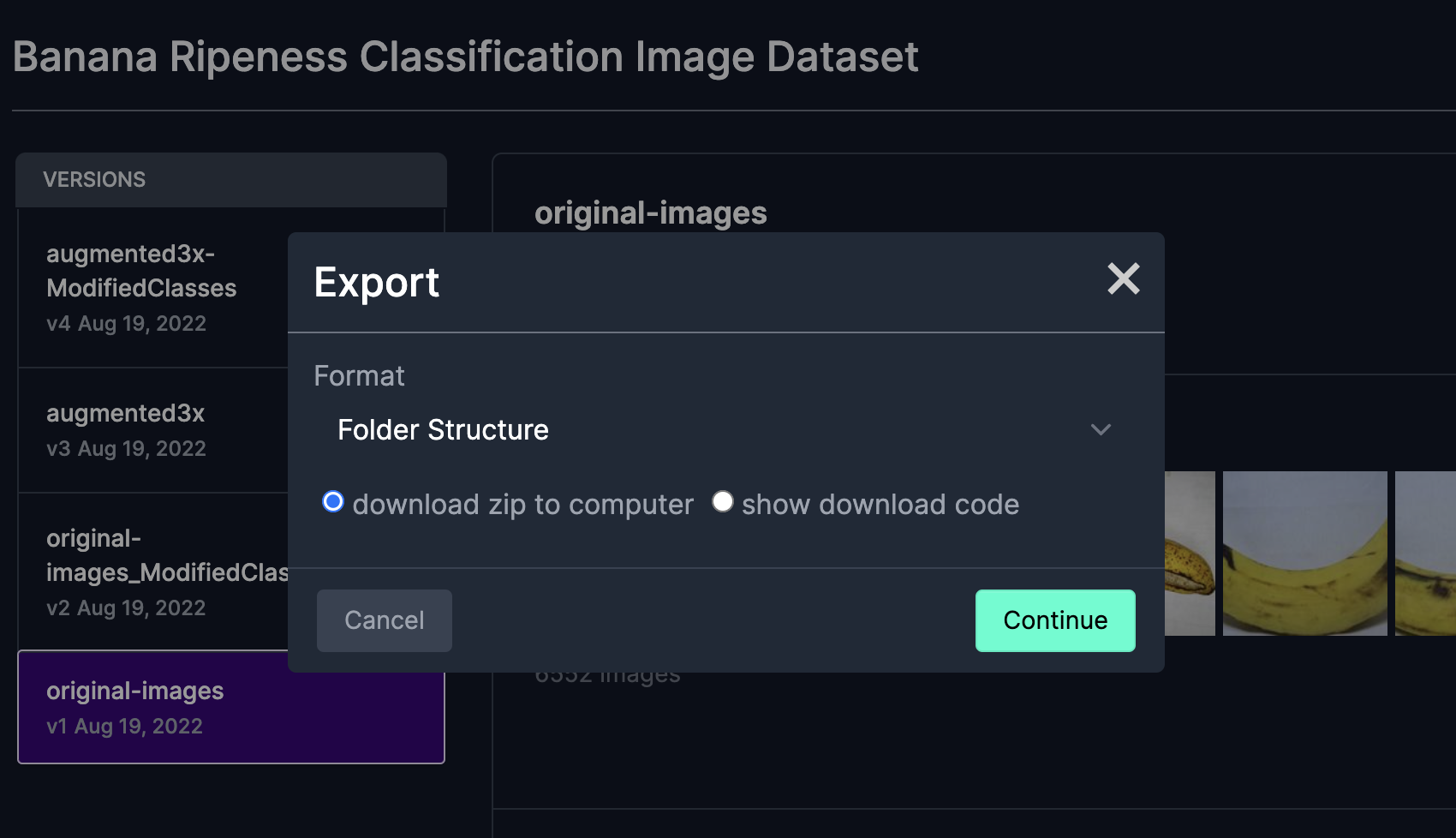1456x838 pixels.
Task: Click the Export dialog heading
Action: point(377,283)
